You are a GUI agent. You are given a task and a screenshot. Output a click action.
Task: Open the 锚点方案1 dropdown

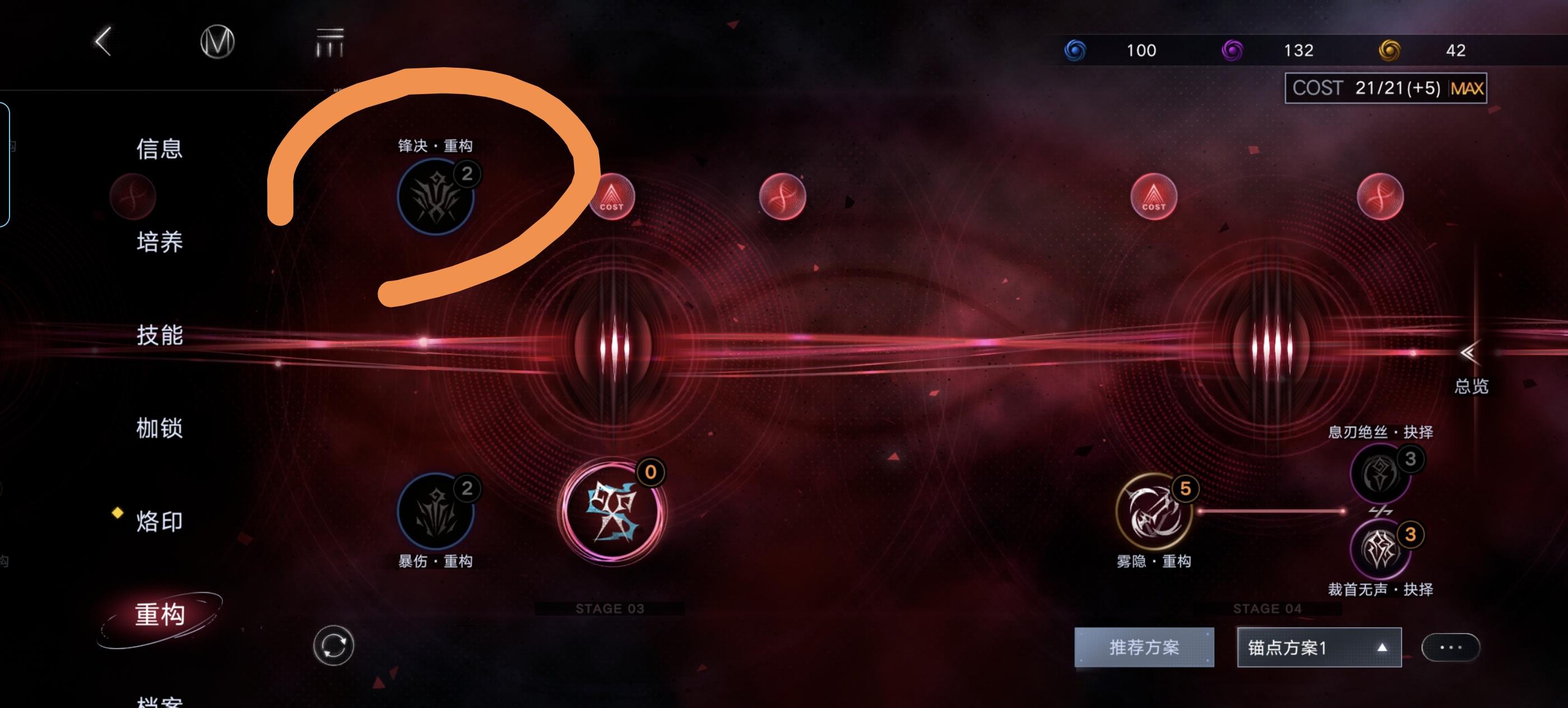(x=1319, y=647)
